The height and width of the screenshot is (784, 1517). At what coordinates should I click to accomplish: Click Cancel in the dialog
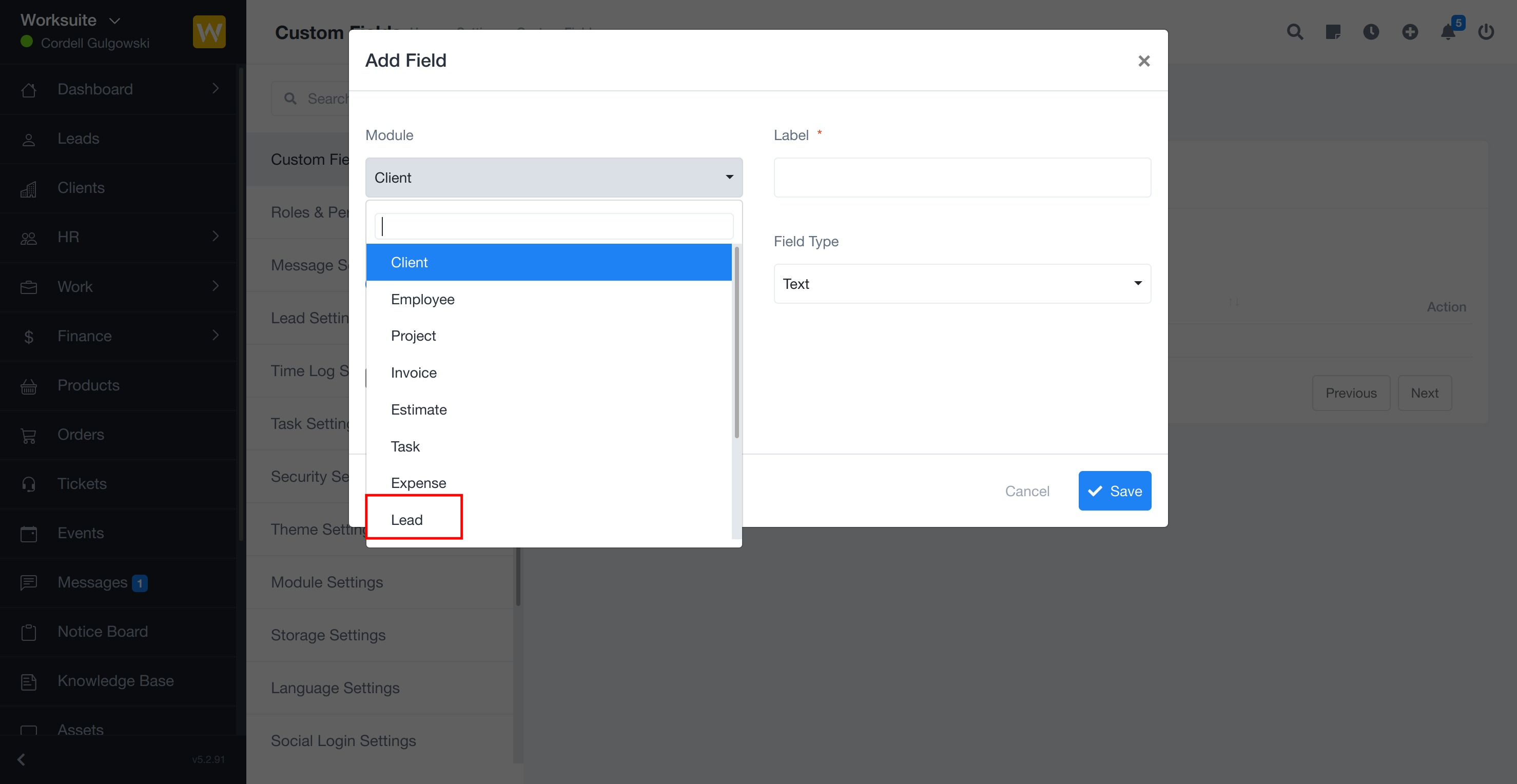tap(1027, 491)
